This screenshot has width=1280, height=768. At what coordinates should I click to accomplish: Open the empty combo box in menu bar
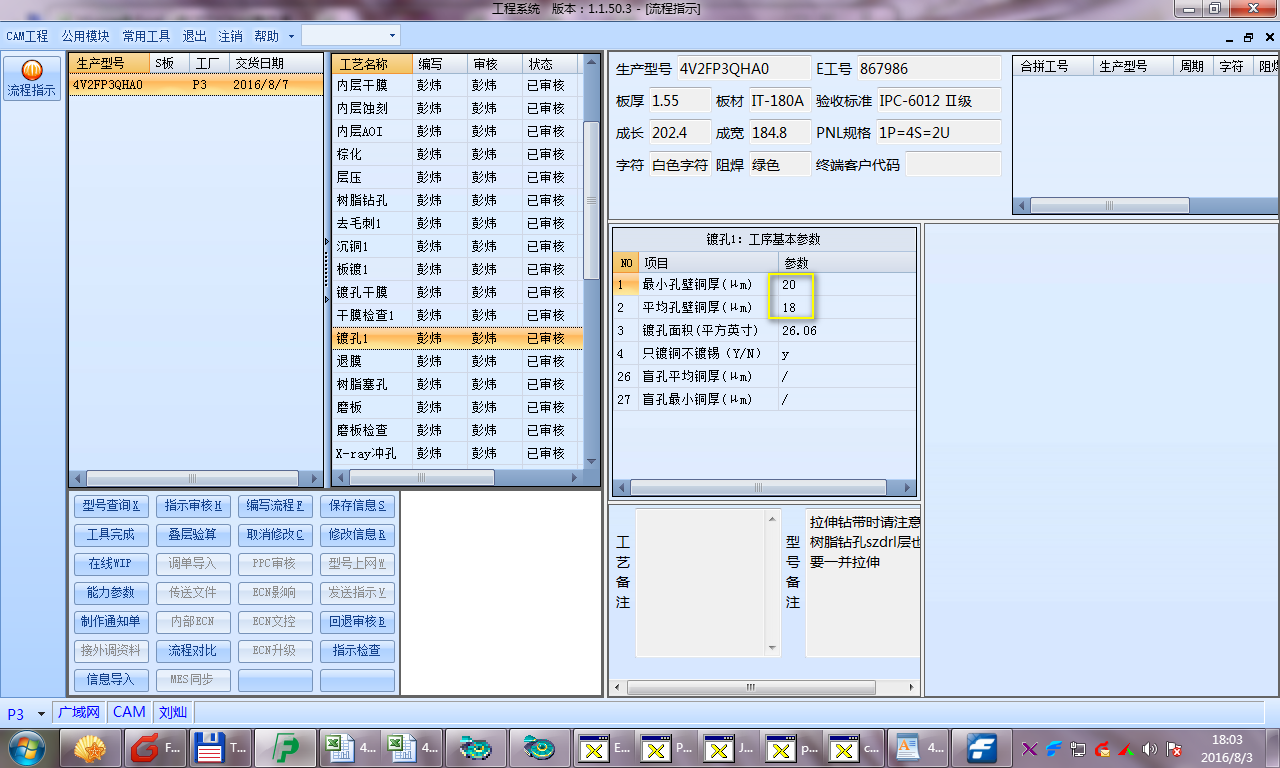[x=351, y=35]
